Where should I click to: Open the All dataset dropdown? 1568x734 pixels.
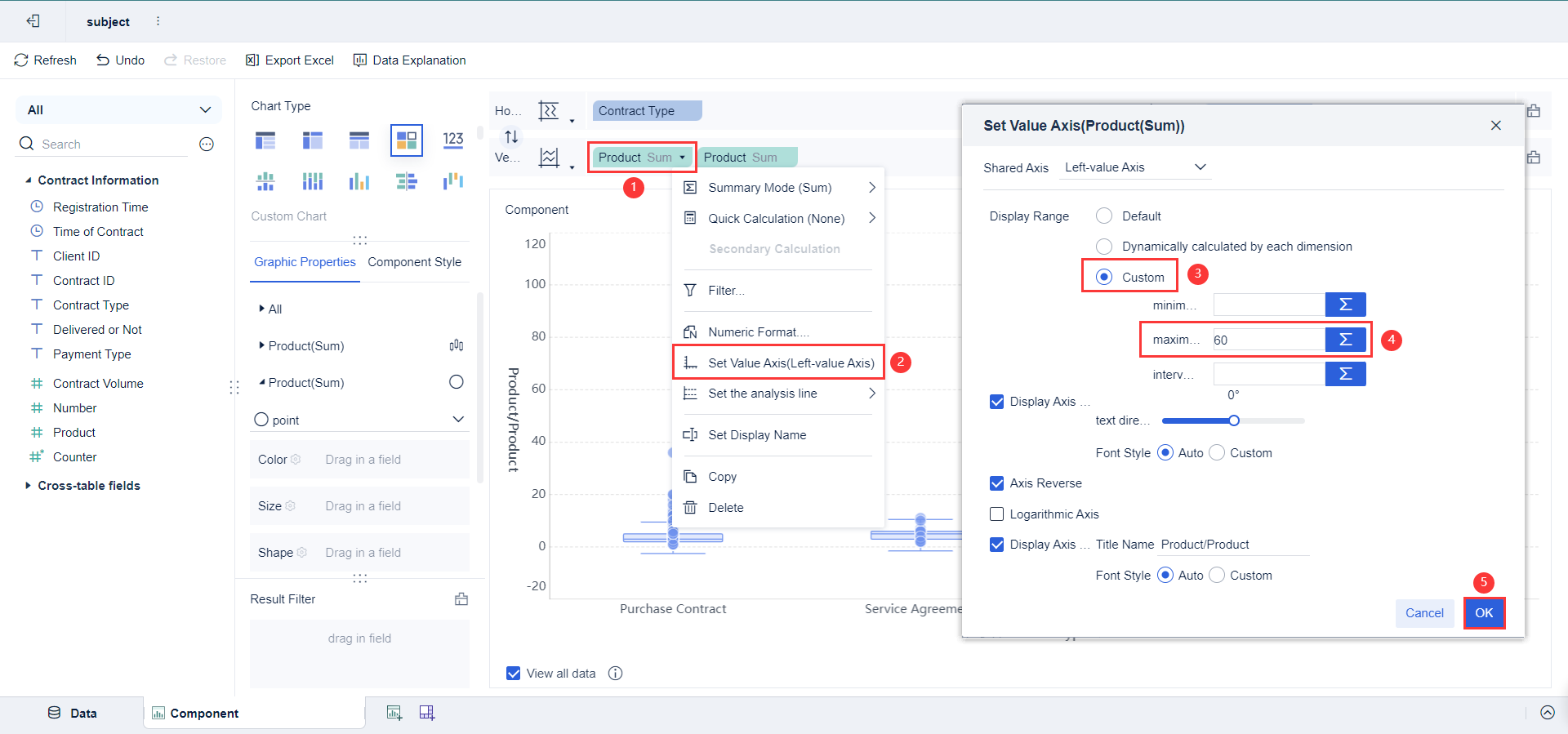(x=119, y=110)
